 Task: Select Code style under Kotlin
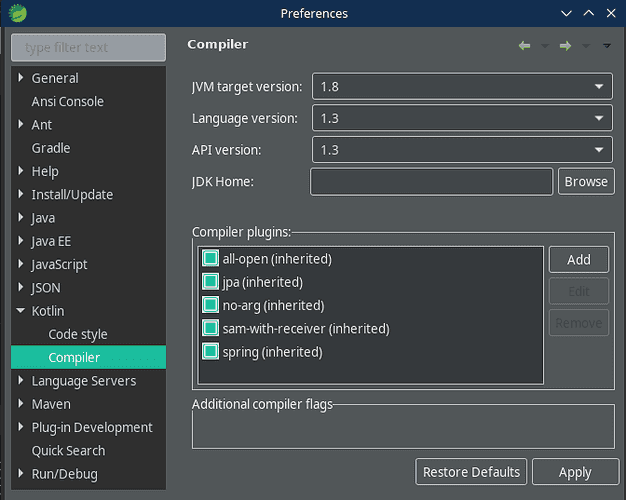pos(78,334)
